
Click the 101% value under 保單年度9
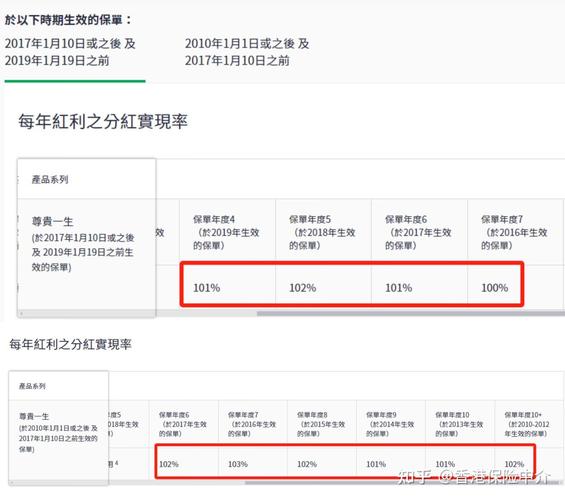[376, 464]
